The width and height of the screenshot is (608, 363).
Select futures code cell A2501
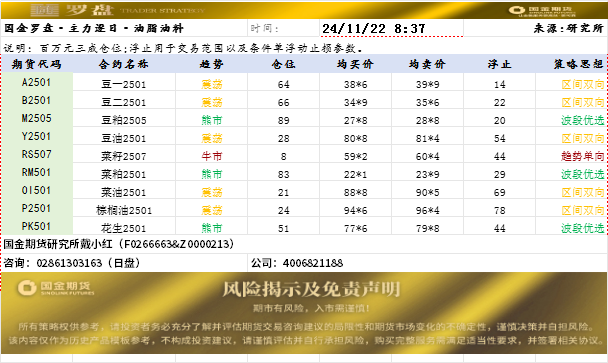[x=36, y=83]
